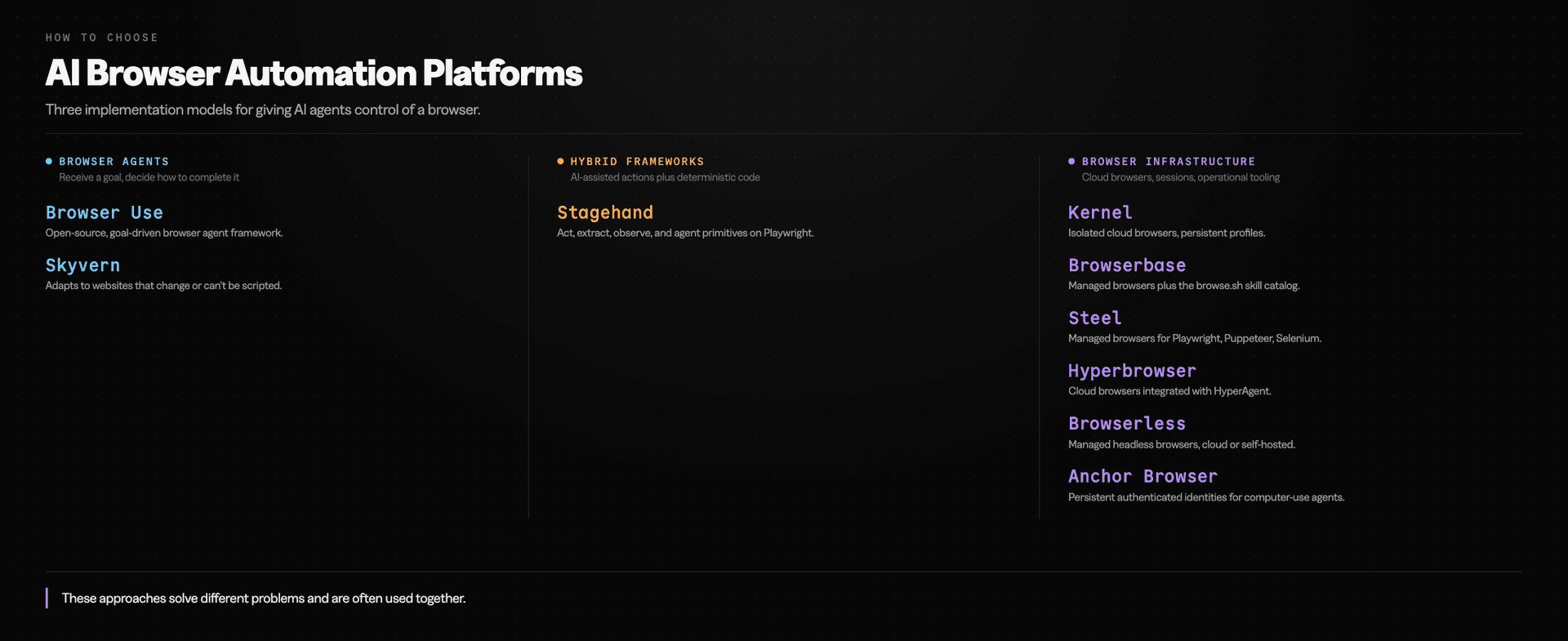Click the HOW TO CHOOSE label

point(102,38)
